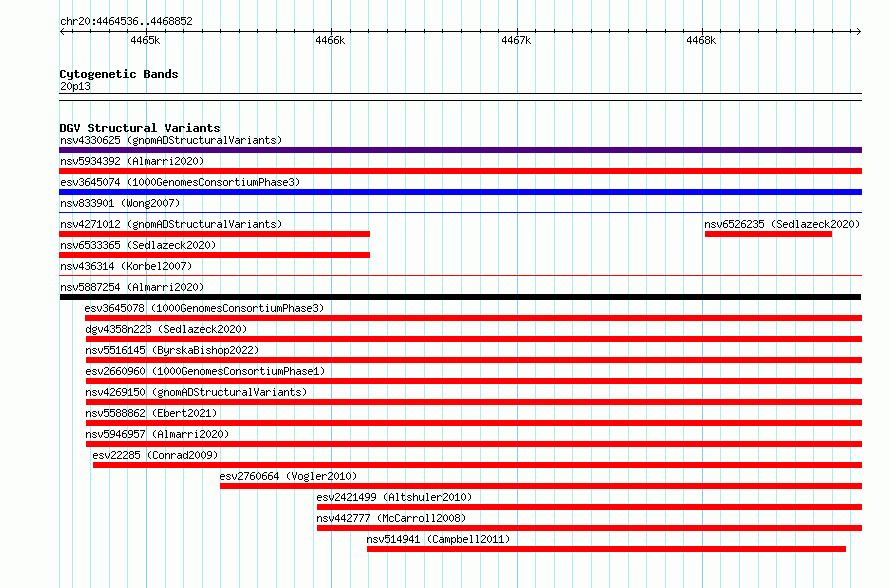Click the nsv4271012 gnomADStructuralVariants label

tap(171, 224)
